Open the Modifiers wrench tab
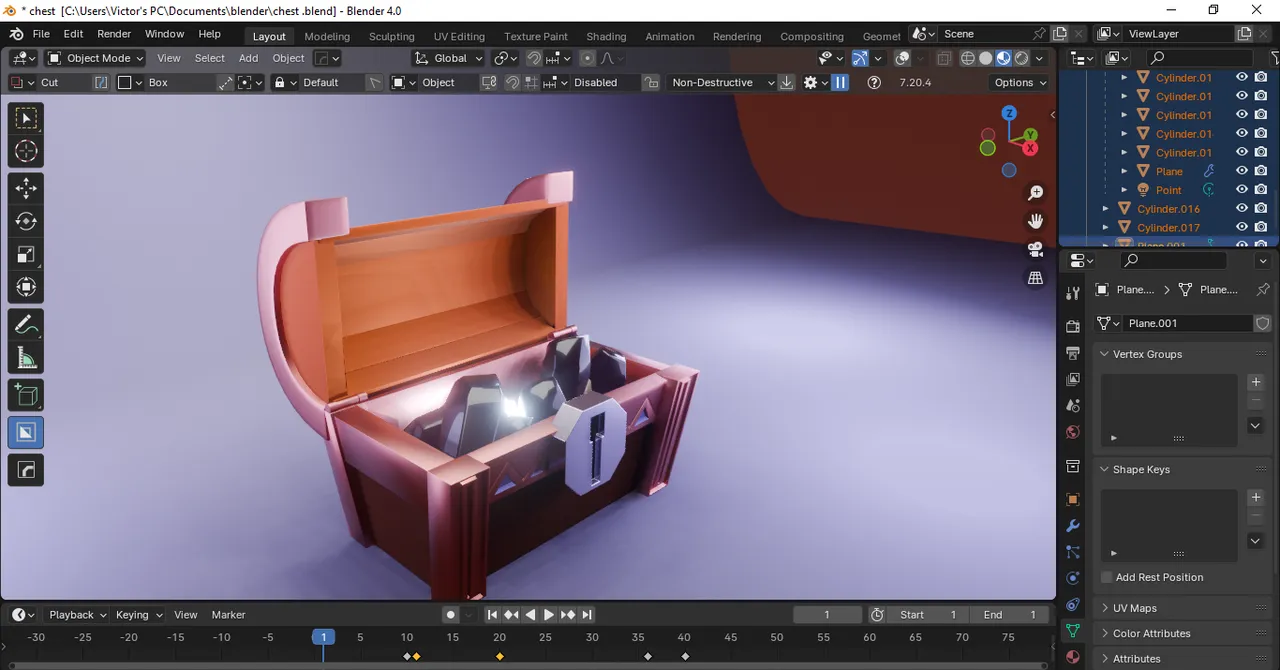 tap(1073, 526)
